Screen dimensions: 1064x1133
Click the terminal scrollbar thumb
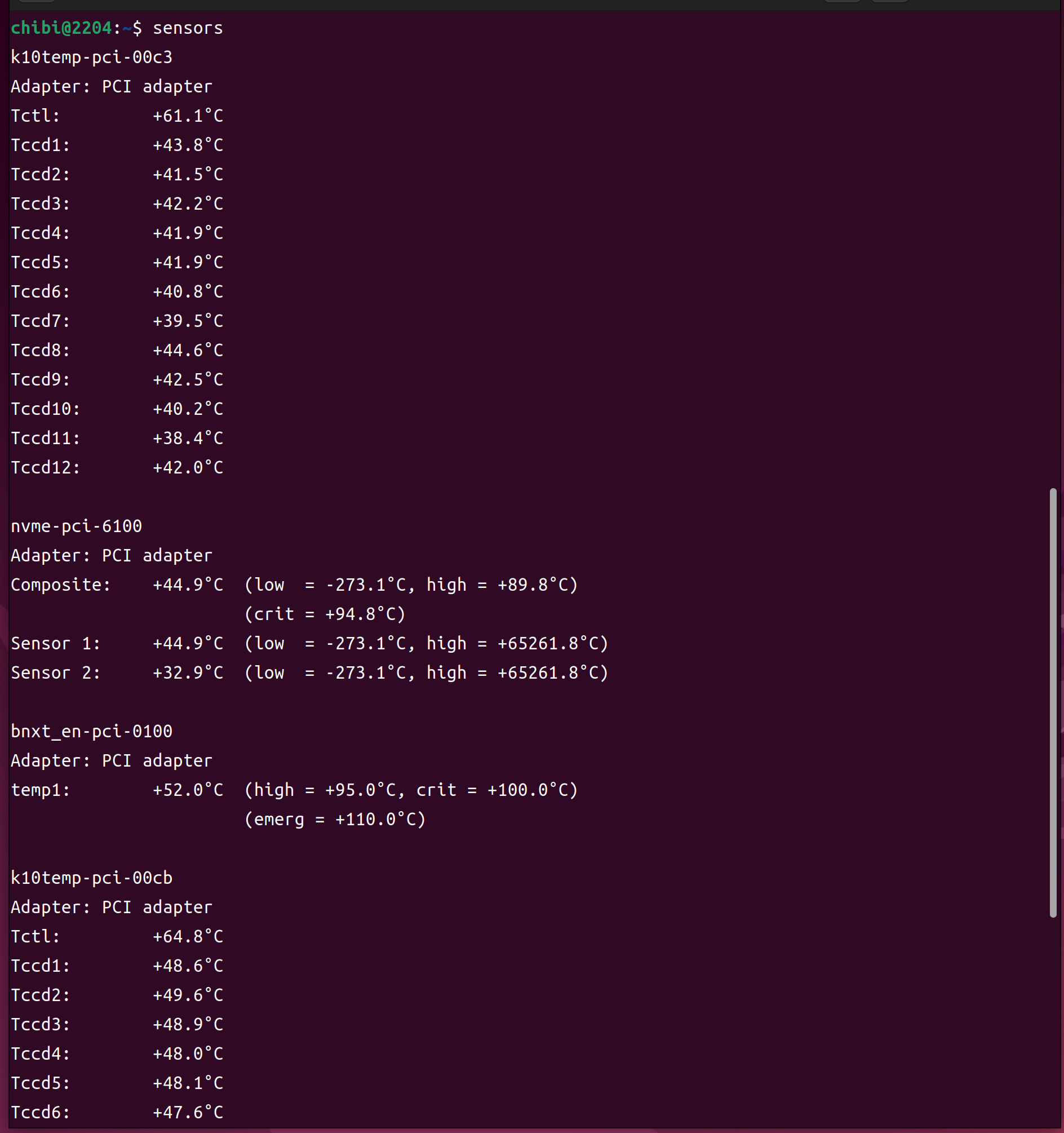tap(1053, 702)
